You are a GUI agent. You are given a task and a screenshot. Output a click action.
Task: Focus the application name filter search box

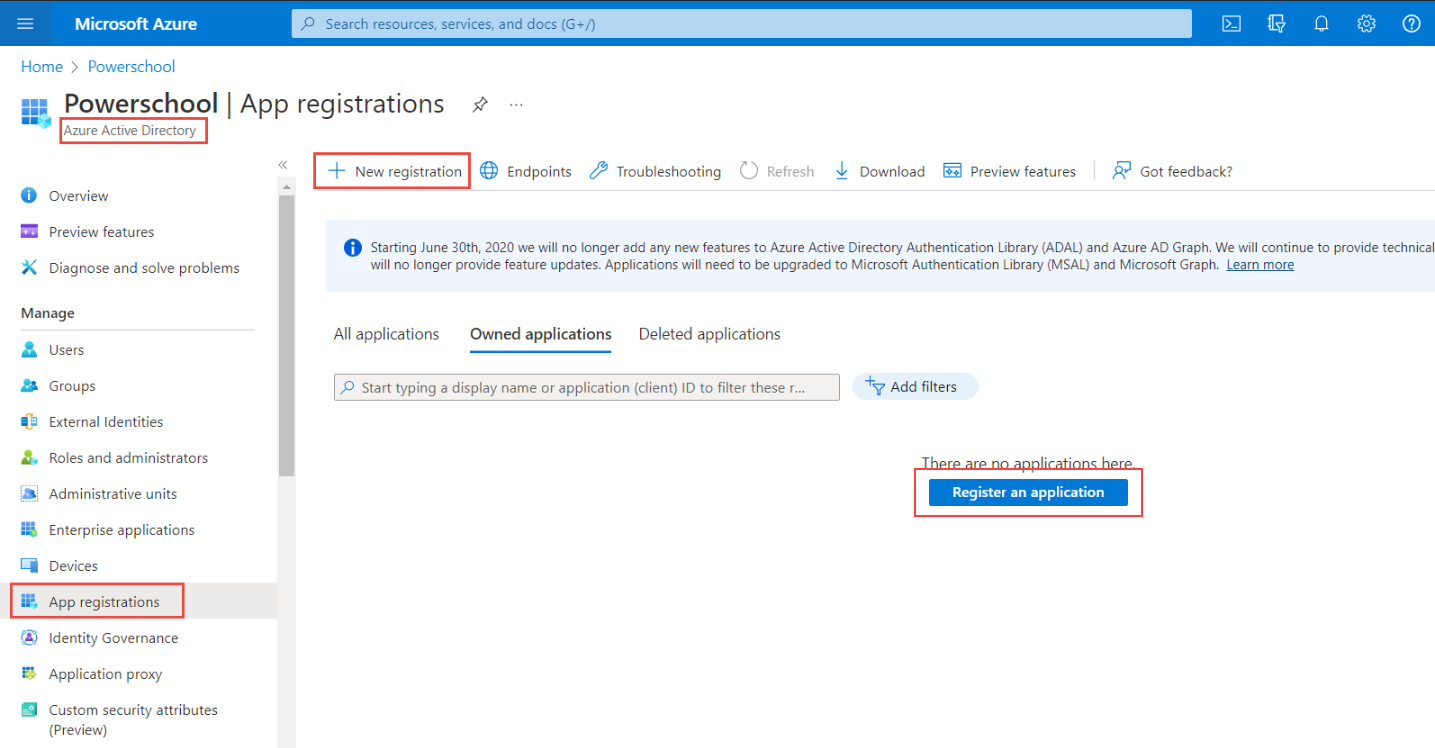[x=586, y=387]
